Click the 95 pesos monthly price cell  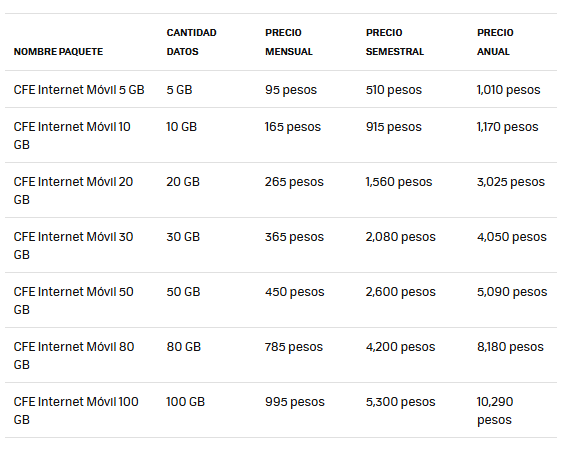291,90
